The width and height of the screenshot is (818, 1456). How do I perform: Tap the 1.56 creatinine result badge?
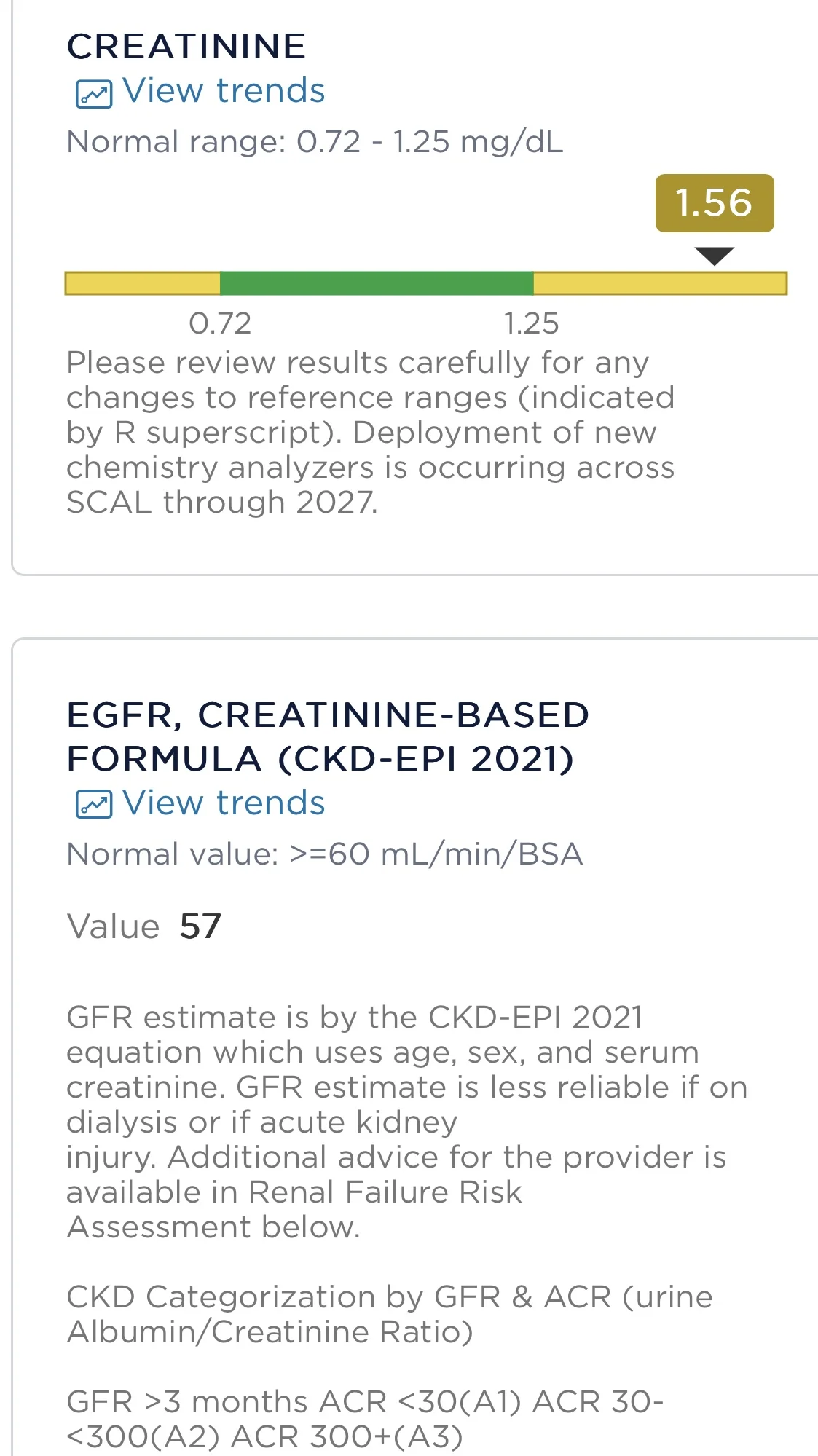coord(714,203)
